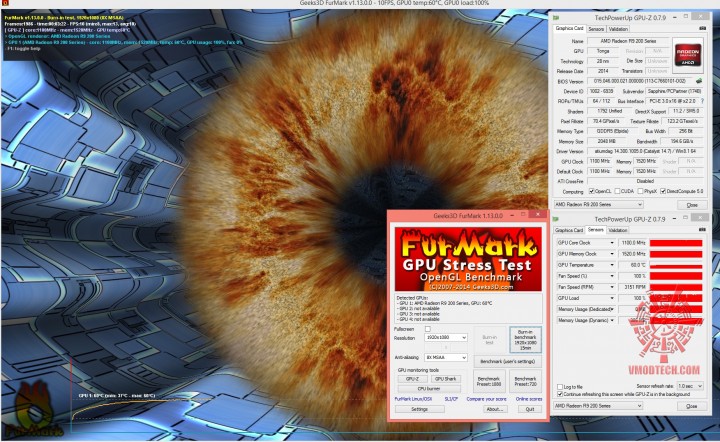
Task: Toggle Continue refreshing screen in background checkbox
Action: pyautogui.click(x=560, y=394)
